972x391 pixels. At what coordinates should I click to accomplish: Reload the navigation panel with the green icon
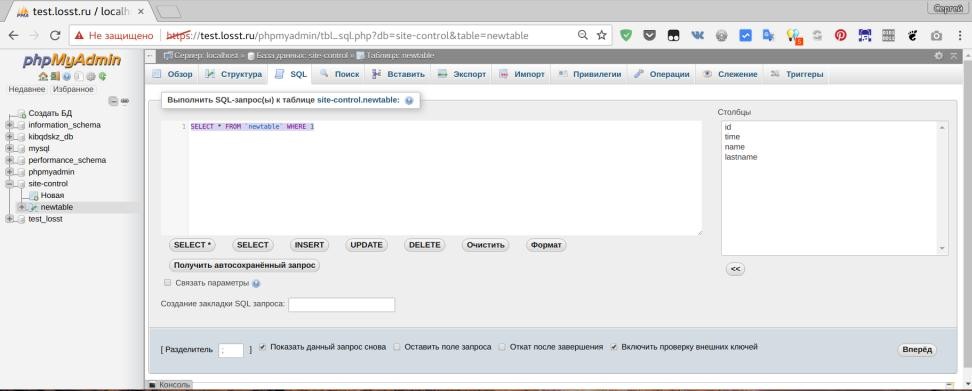[102, 77]
